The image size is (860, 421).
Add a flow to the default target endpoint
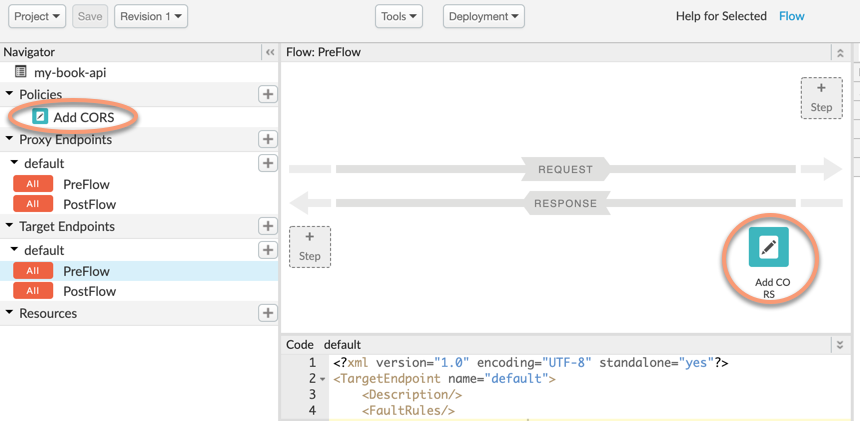click(x=268, y=250)
